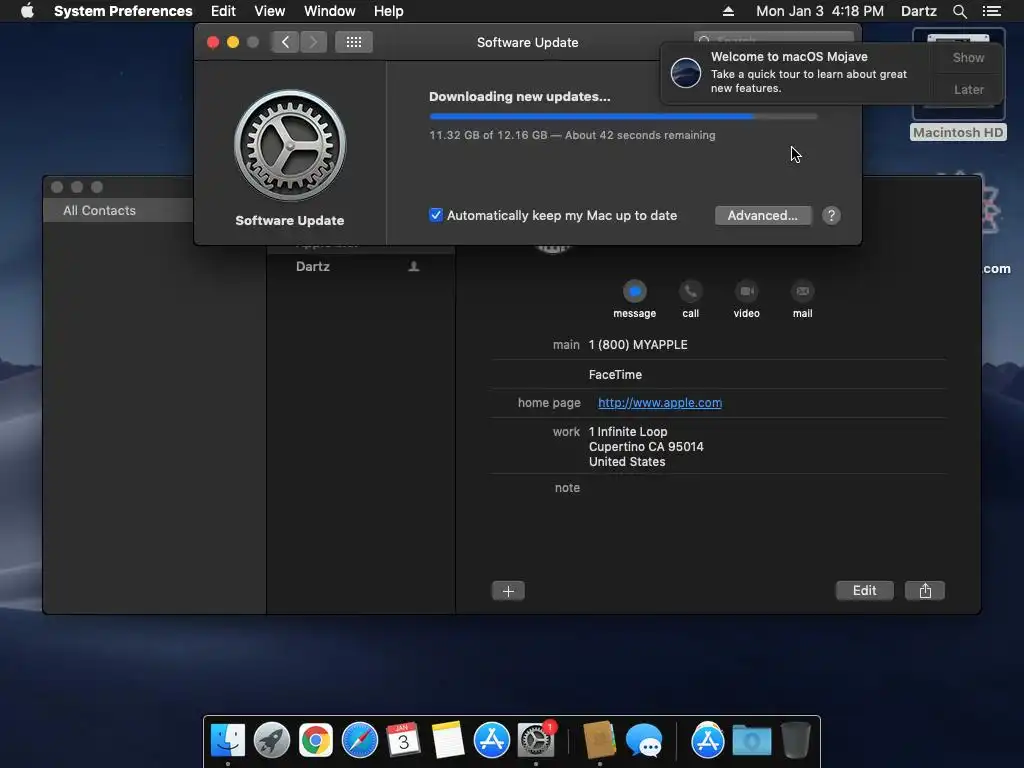
Task: Open Software Update help question mark
Action: click(x=831, y=216)
